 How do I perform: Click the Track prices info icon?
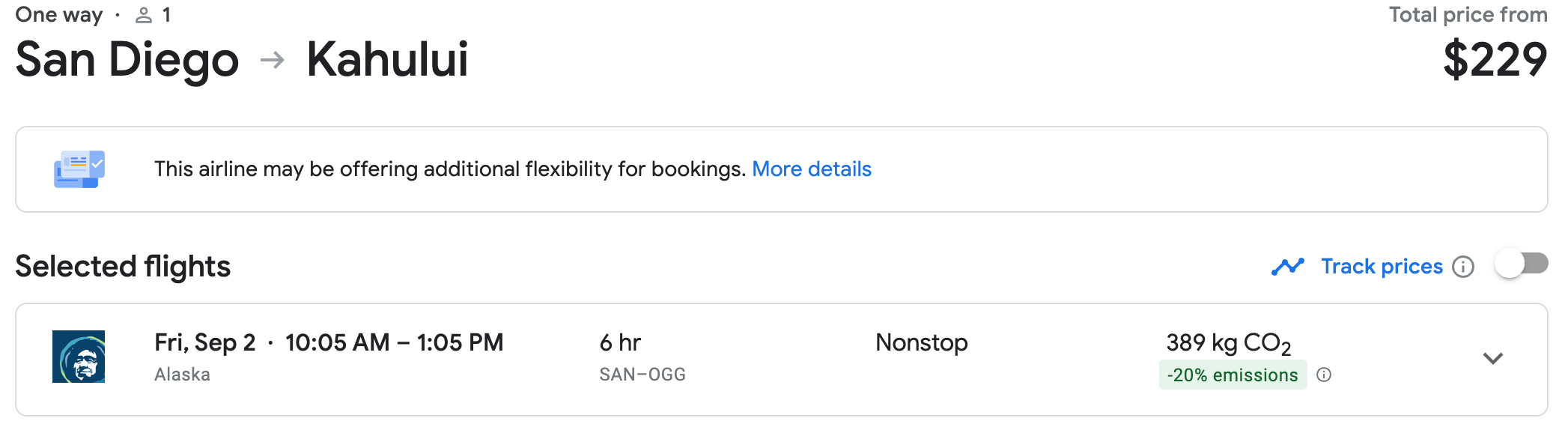(1463, 267)
